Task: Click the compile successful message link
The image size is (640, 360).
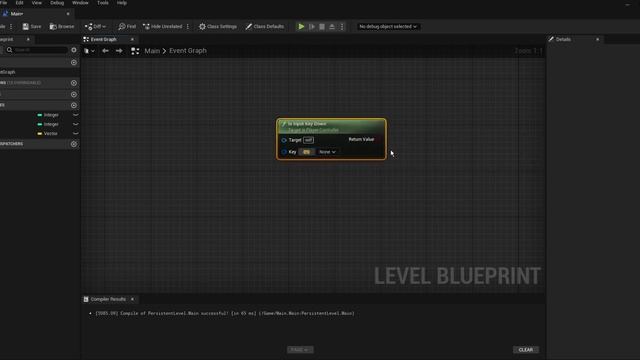Action: (x=225, y=313)
